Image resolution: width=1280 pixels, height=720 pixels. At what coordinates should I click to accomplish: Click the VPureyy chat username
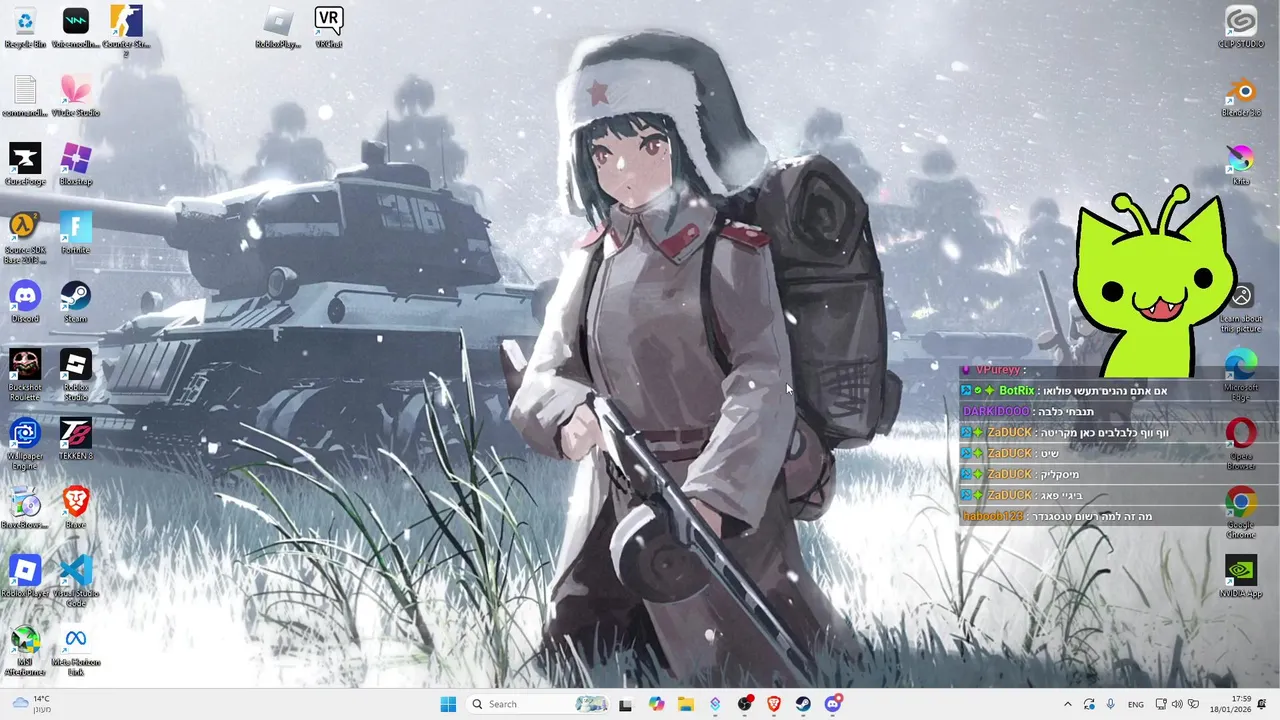click(x=999, y=370)
